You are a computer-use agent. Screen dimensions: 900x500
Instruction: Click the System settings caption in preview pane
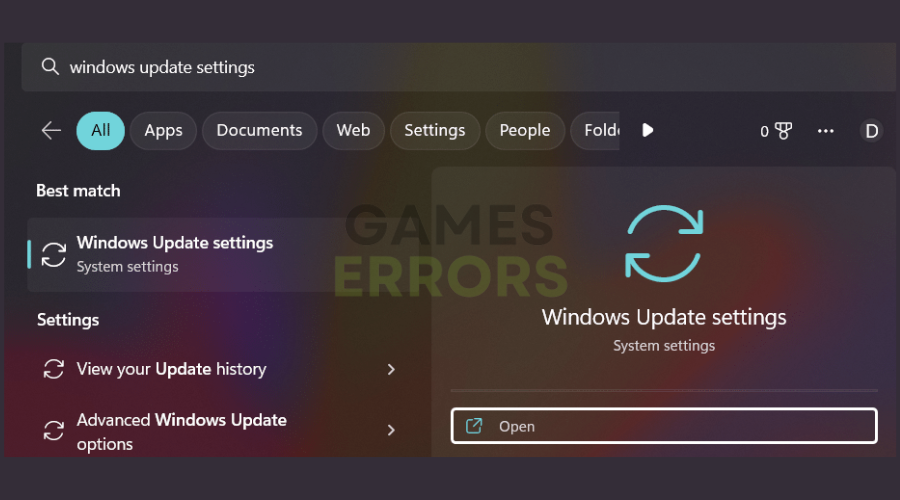(664, 346)
